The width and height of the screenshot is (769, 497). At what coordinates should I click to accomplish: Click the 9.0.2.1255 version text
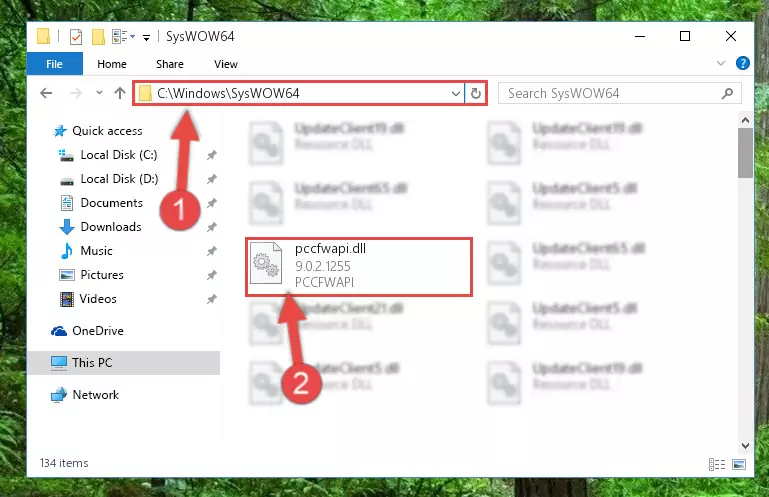323,266
